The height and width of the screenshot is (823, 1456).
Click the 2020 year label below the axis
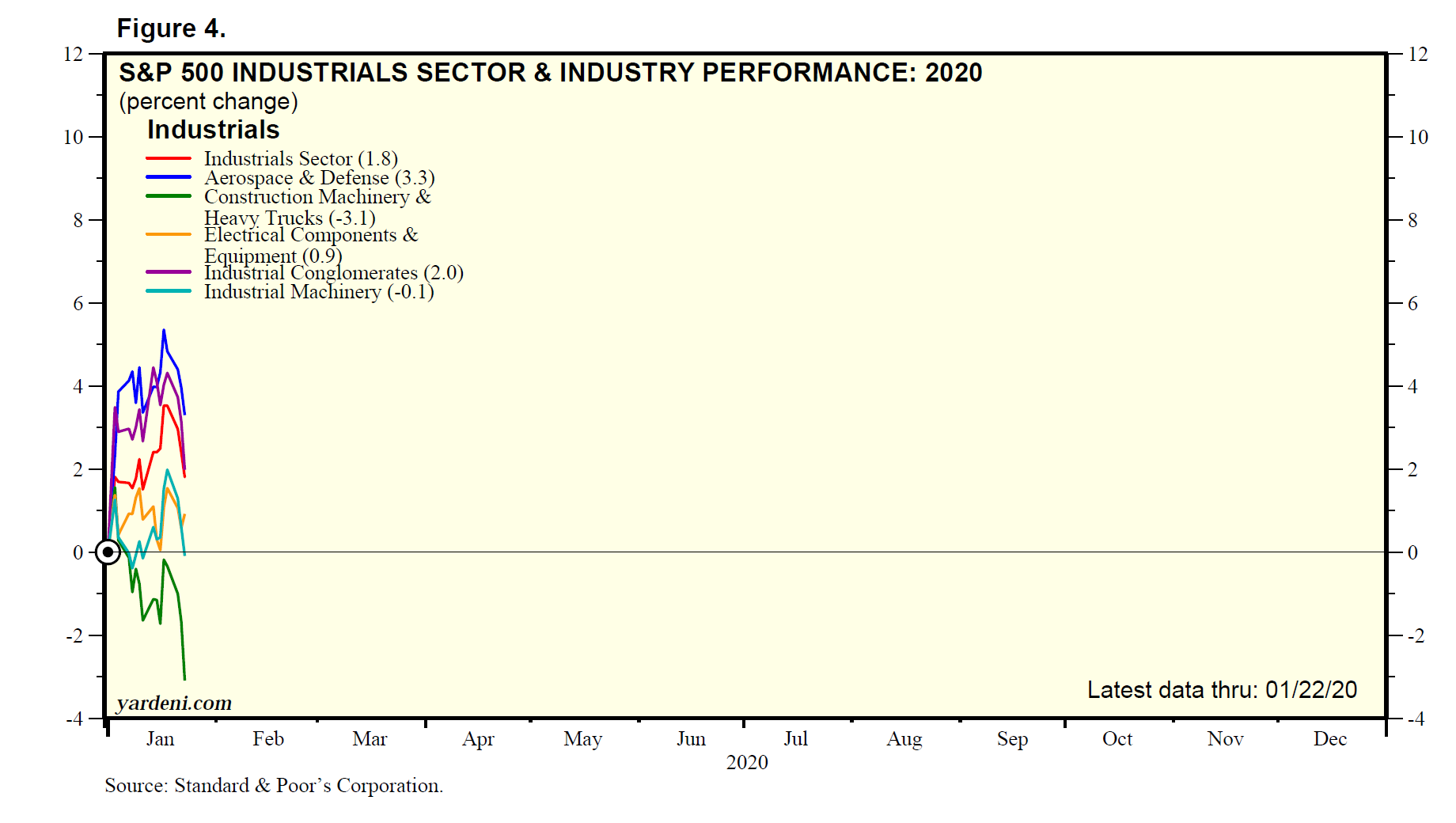point(747,762)
